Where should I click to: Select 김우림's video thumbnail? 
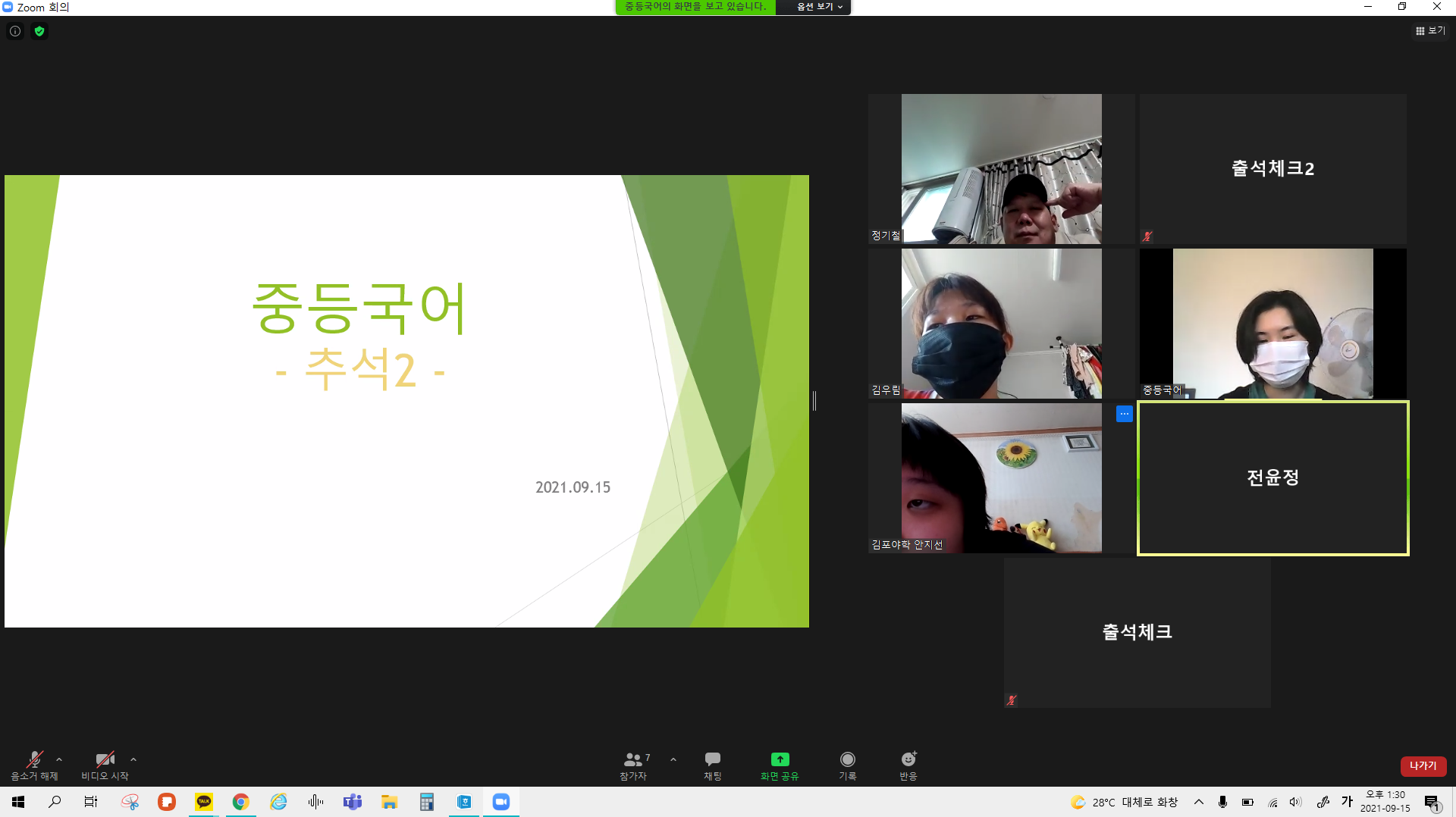click(1001, 324)
